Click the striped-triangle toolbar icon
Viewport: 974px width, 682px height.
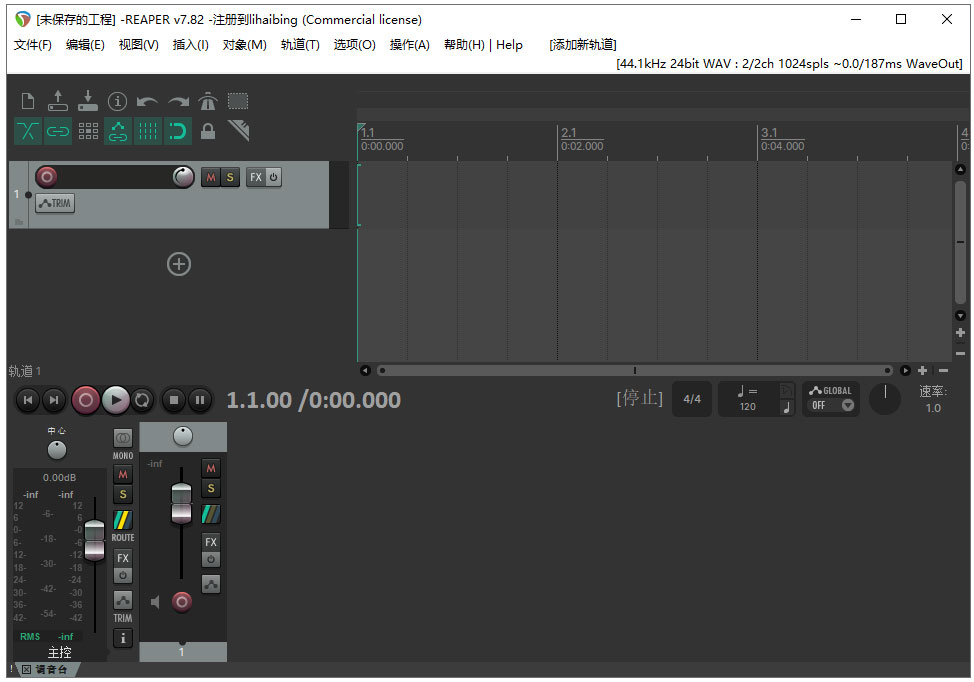[x=239, y=131]
